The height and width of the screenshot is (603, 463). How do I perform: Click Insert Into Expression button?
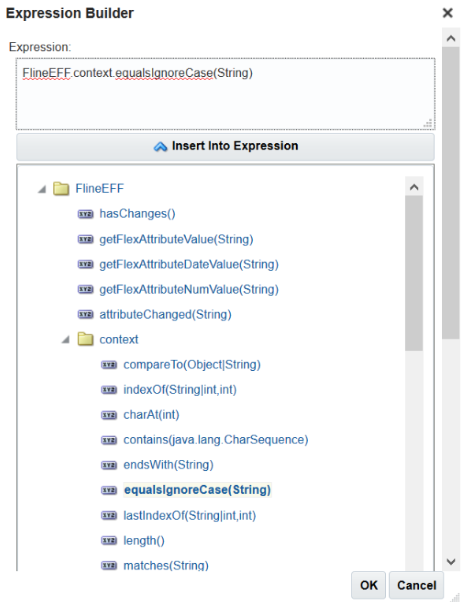click(x=225, y=146)
